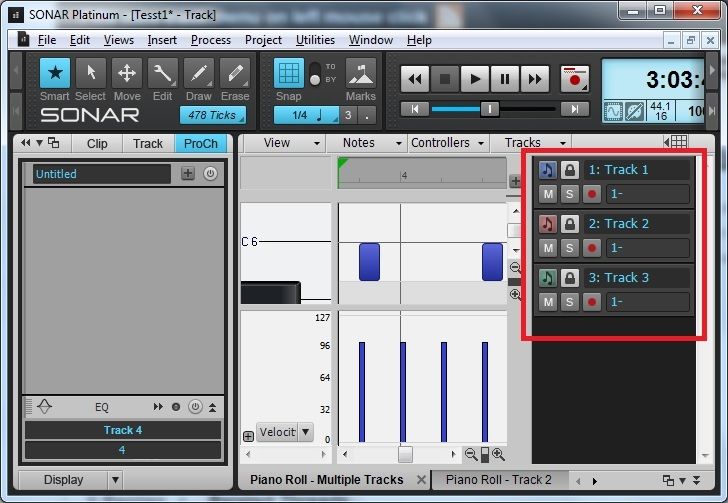Click the Display button

coord(63,480)
